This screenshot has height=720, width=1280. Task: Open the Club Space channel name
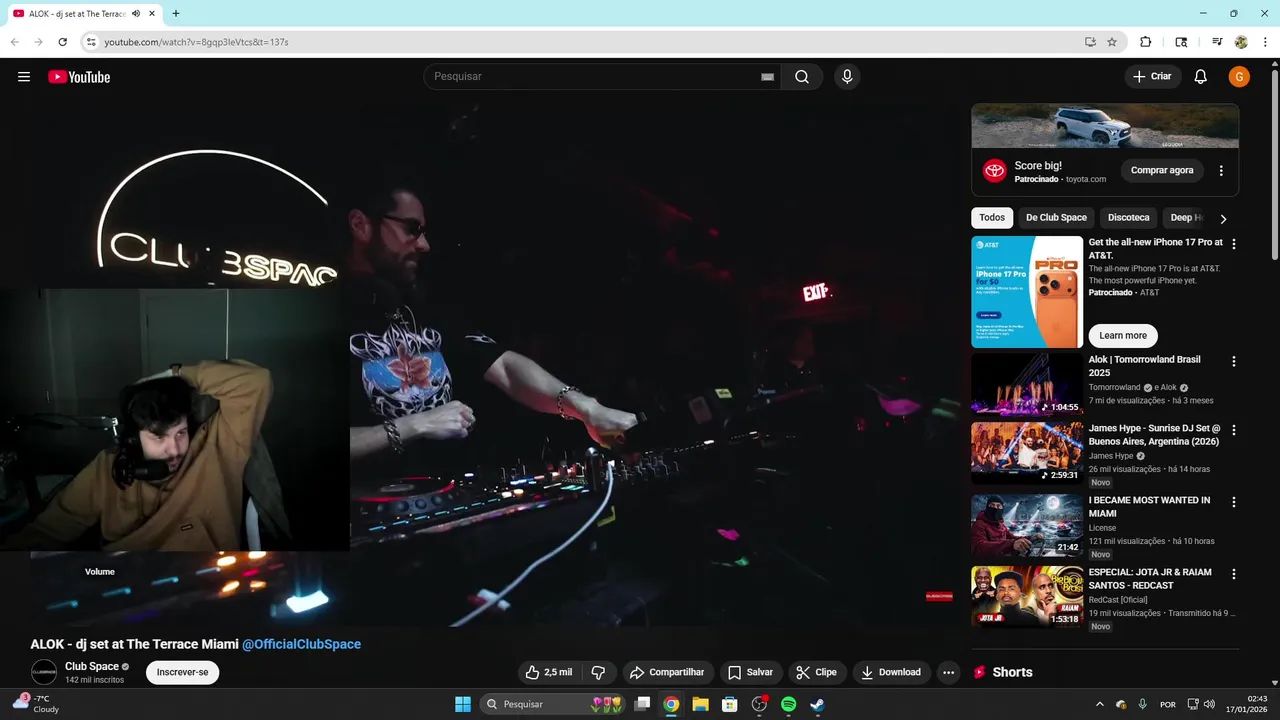coord(92,666)
